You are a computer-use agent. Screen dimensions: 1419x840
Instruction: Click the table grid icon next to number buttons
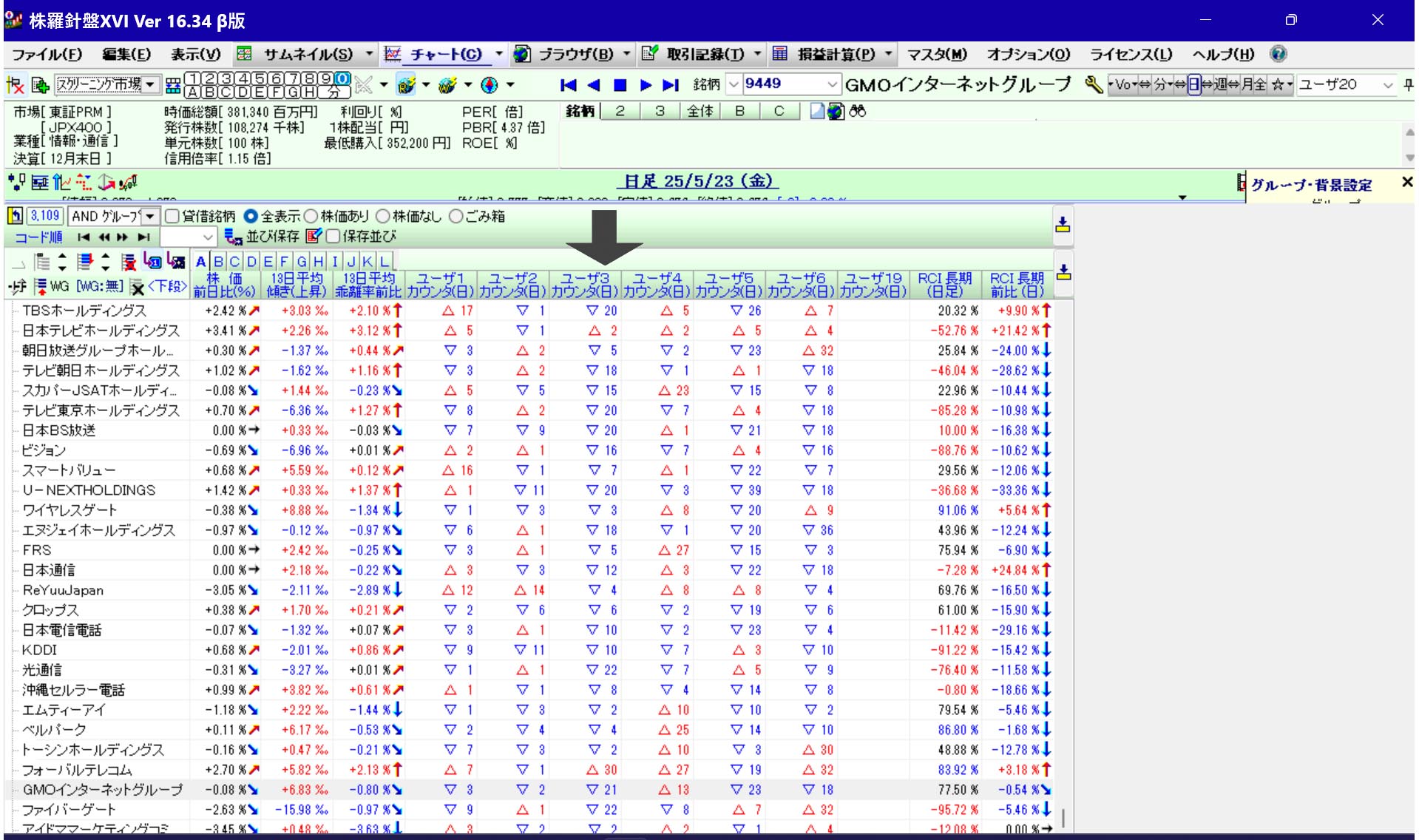(172, 85)
